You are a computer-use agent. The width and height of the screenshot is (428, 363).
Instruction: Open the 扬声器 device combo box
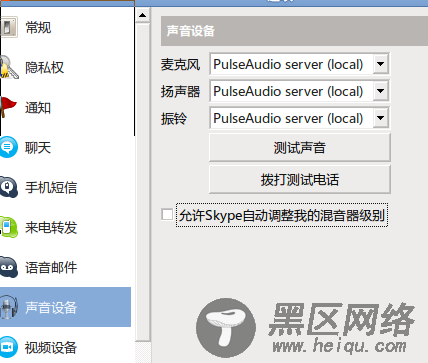point(299,91)
